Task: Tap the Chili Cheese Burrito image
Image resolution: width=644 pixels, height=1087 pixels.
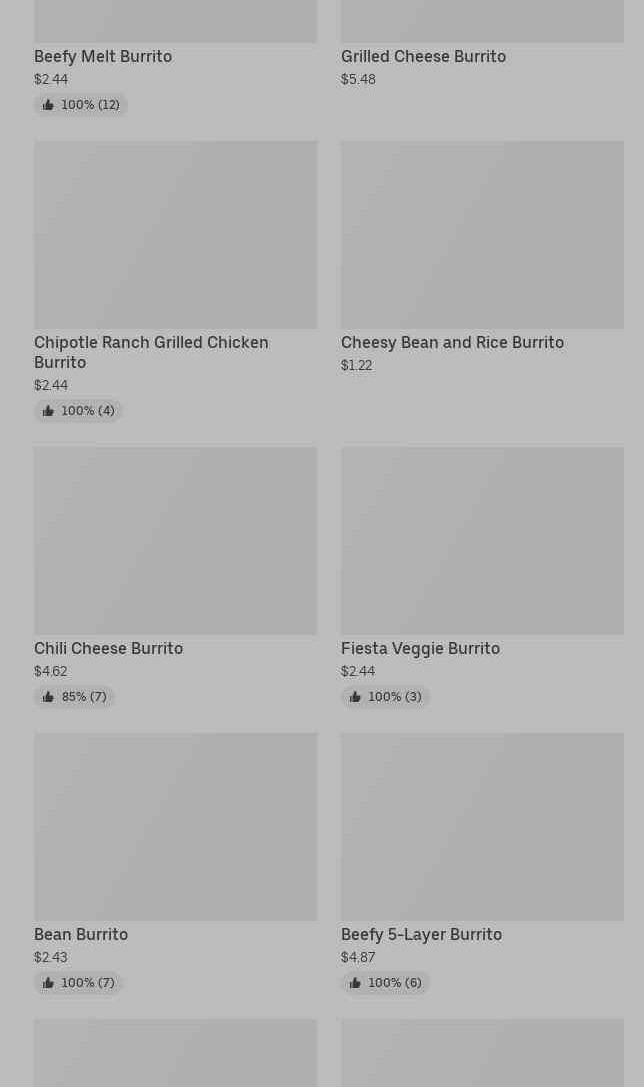Action: tap(175, 540)
